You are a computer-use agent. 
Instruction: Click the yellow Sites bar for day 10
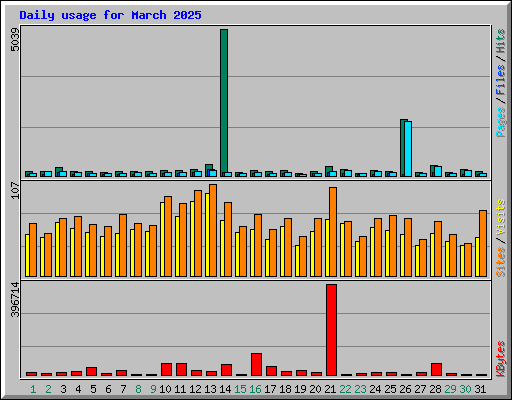point(162,239)
